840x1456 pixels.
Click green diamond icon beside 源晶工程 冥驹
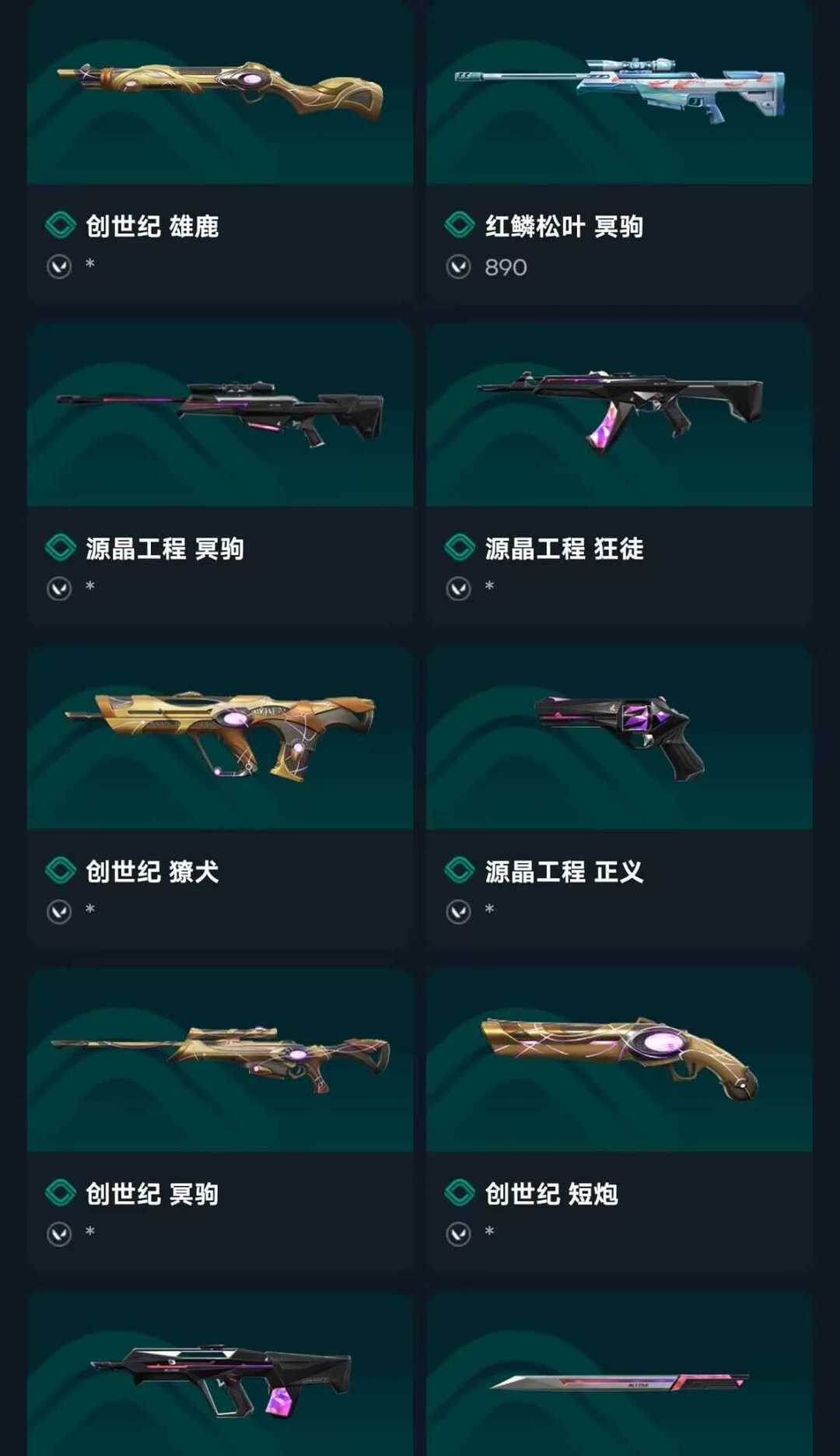point(61,548)
